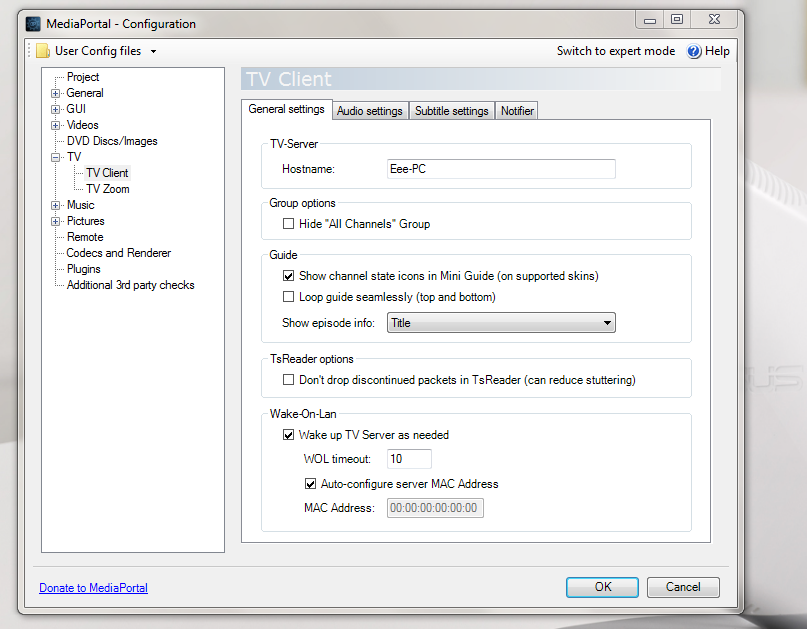Select Remote in the settings tree
This screenshot has width=807, height=629.
(x=85, y=237)
